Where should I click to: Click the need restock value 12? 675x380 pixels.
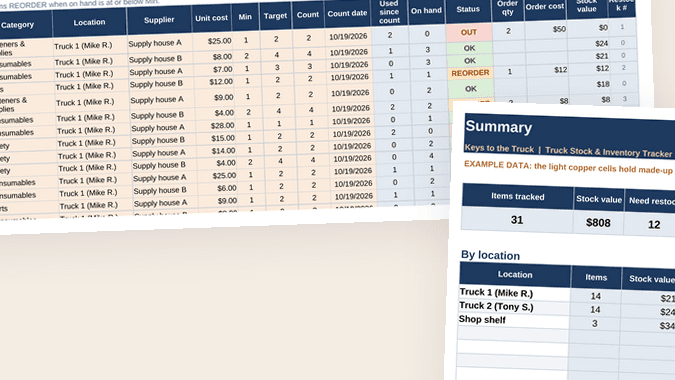[x=654, y=224]
